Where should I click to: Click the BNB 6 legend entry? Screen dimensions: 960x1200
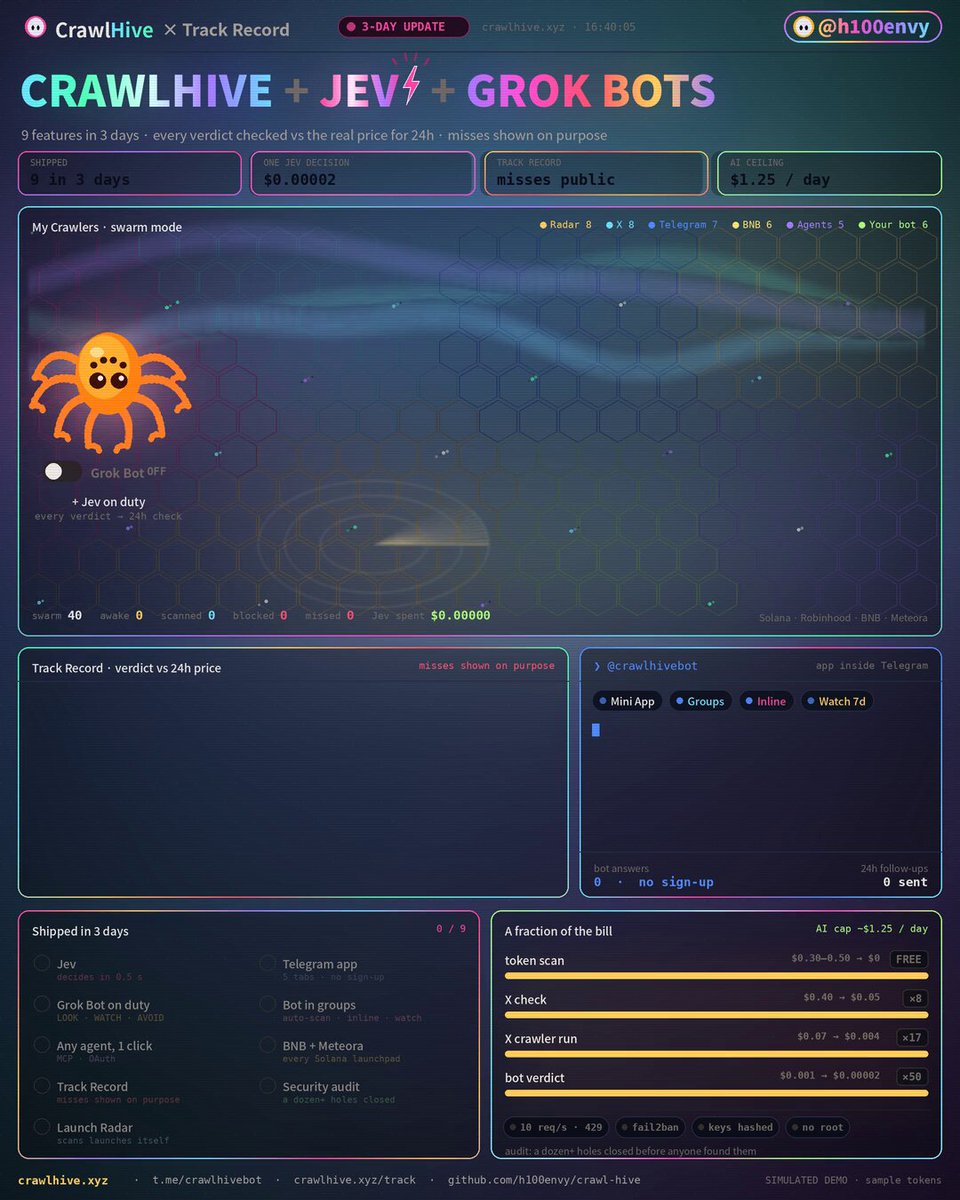point(751,225)
